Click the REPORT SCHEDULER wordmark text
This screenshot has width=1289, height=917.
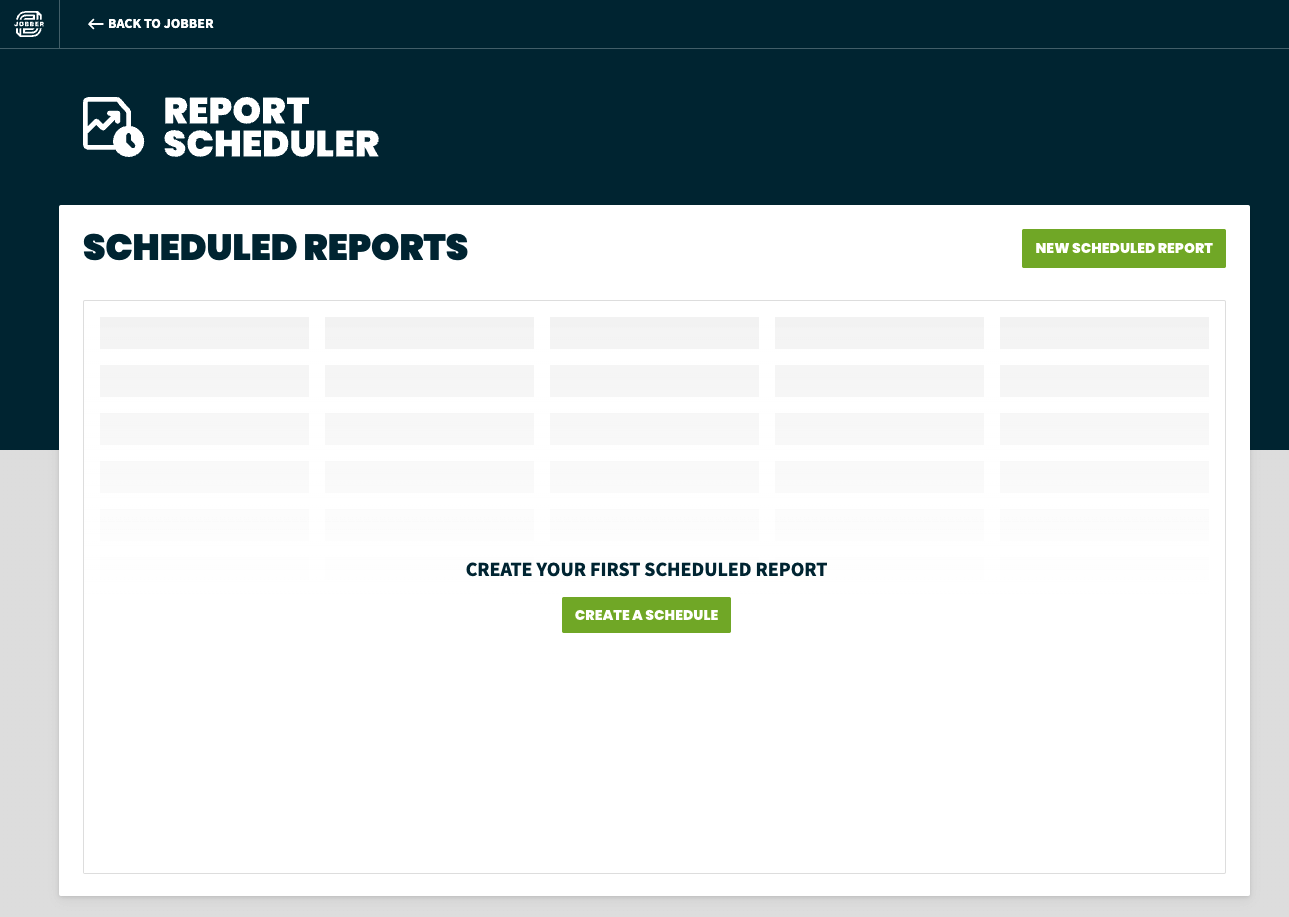[272, 126]
